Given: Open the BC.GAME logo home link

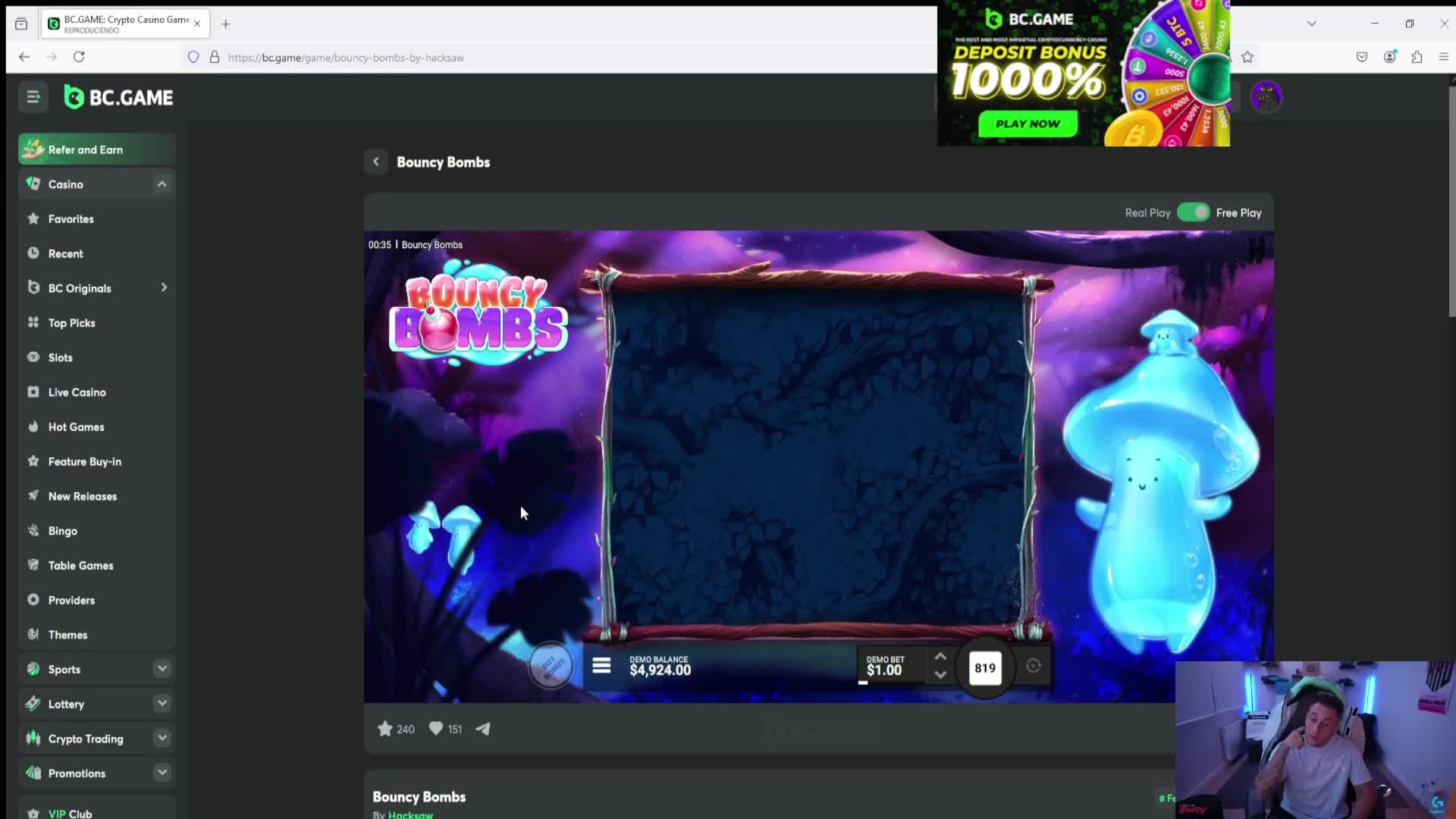Looking at the screenshot, I should (119, 97).
